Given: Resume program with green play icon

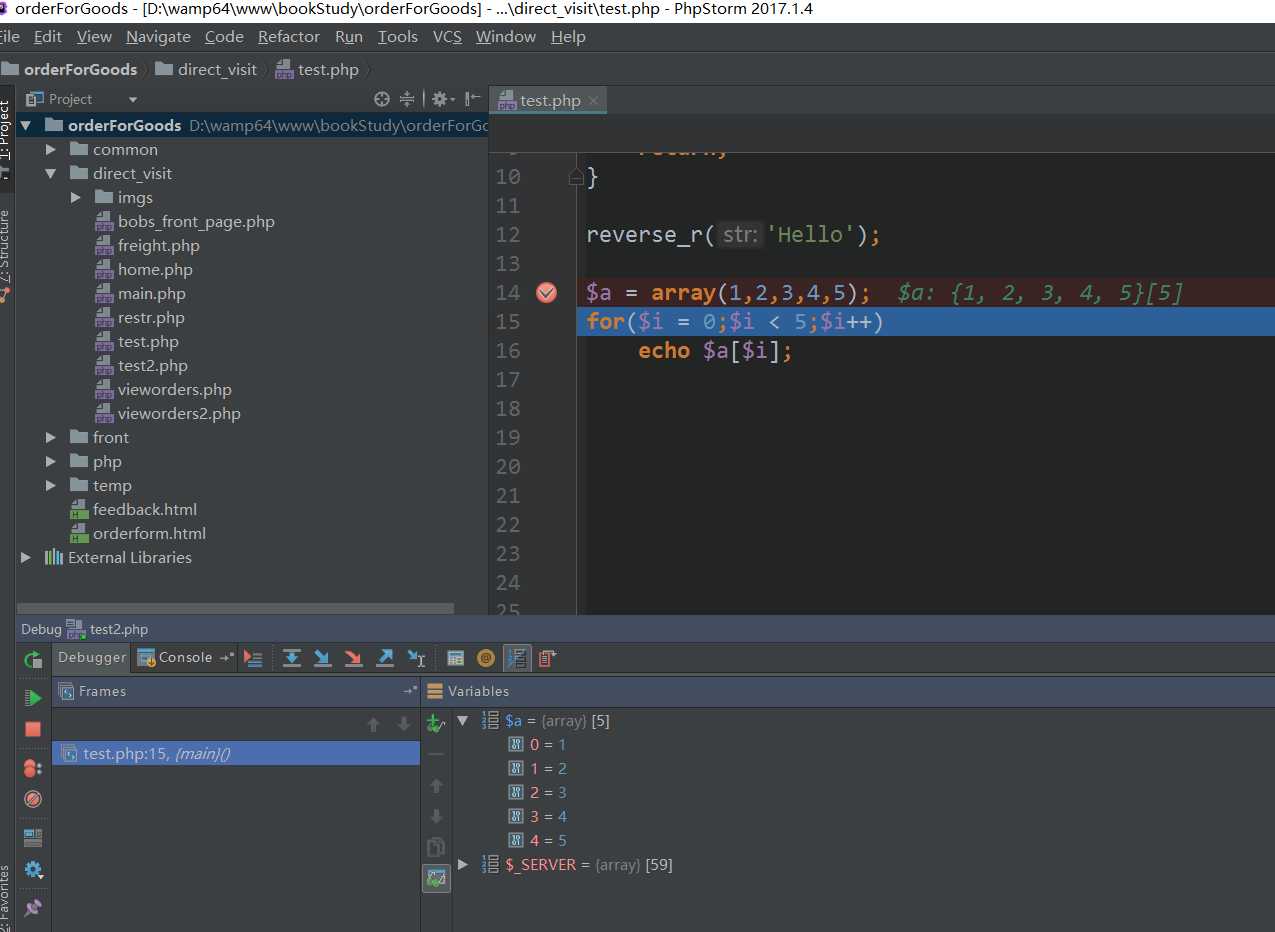Looking at the screenshot, I should 33,698.
